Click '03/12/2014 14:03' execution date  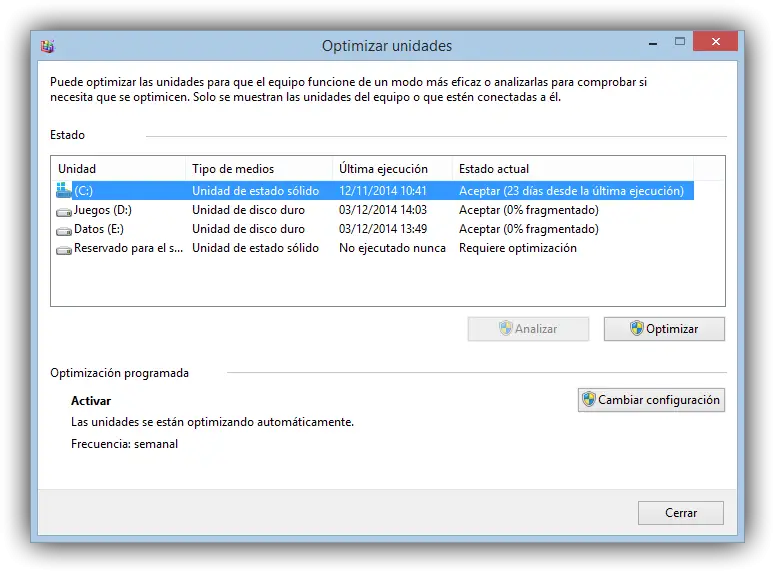tap(383, 210)
